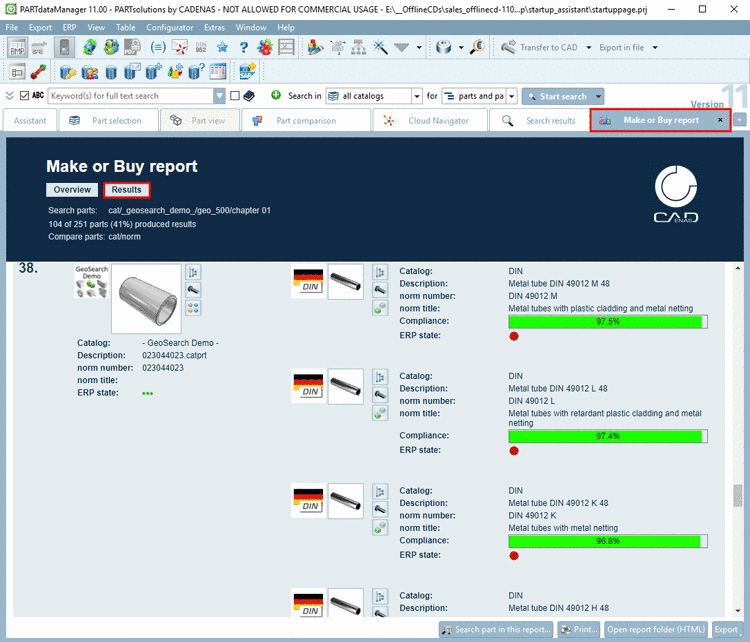This screenshot has width=750, height=642.
Task: Click the blue-green globe refresh icon
Action: click(89, 47)
